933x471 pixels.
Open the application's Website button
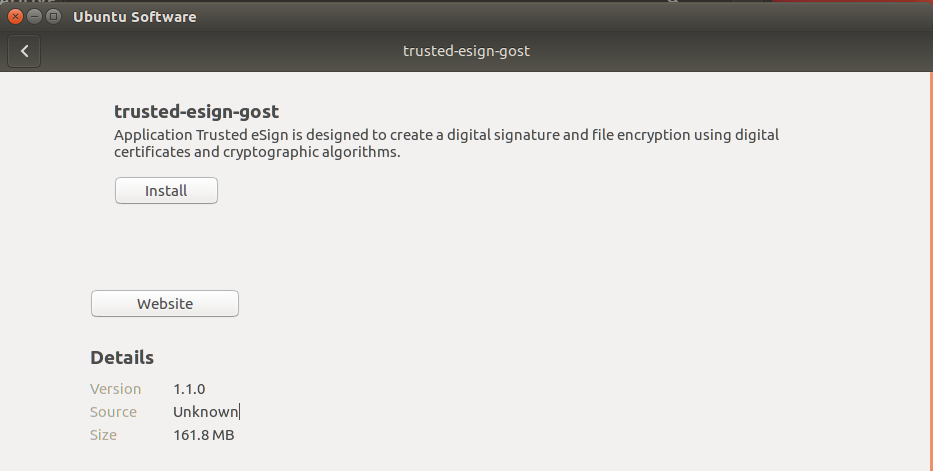pos(165,304)
